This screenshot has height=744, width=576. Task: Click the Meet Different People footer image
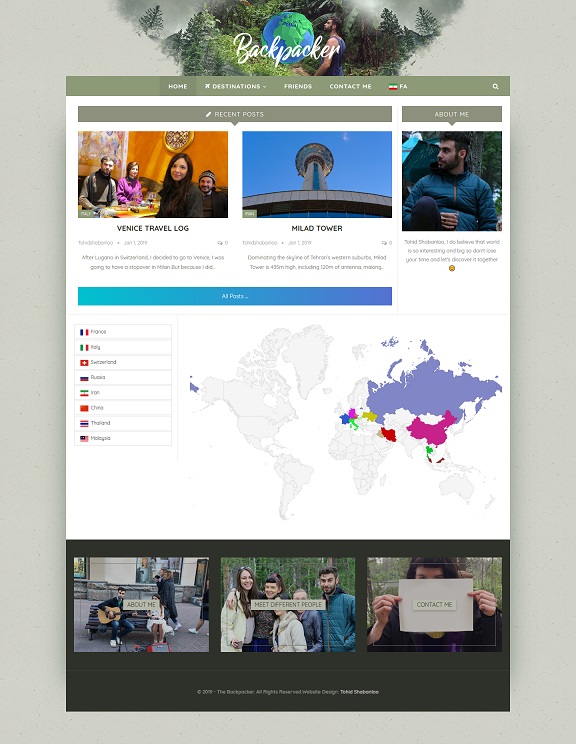click(x=288, y=604)
